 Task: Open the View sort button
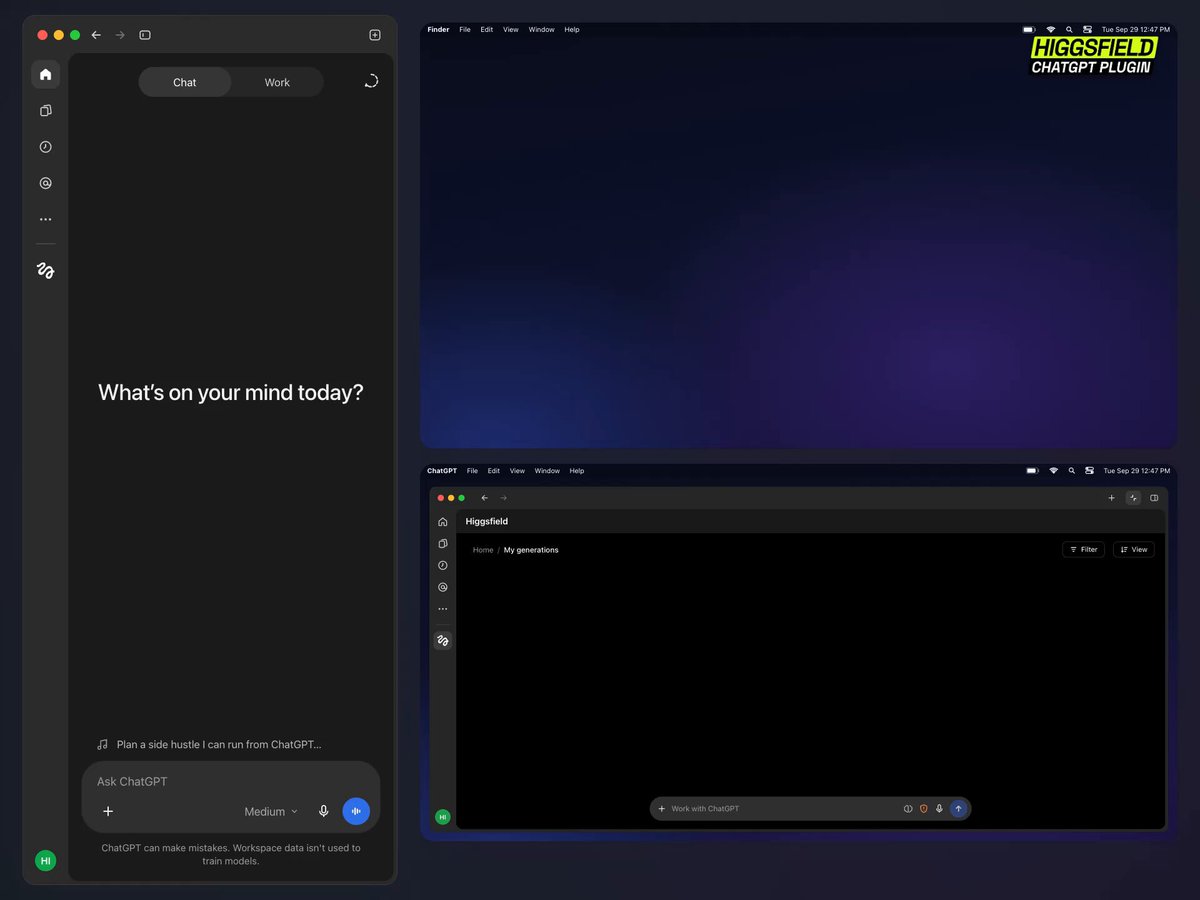(1134, 549)
